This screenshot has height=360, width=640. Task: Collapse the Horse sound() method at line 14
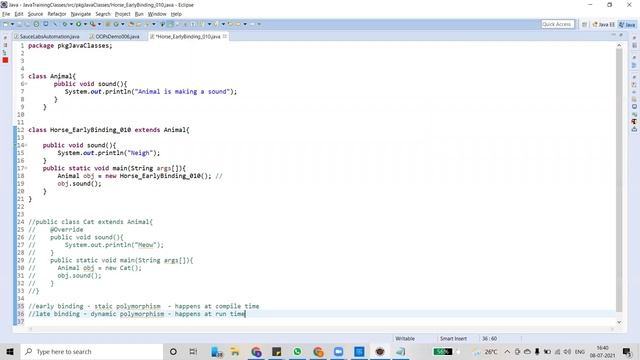[x=26, y=145]
